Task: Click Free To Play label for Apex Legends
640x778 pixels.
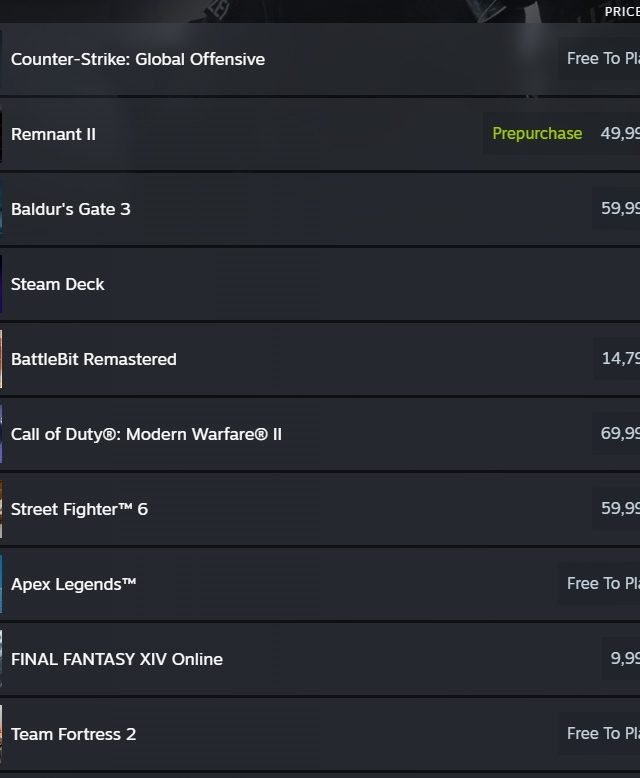Action: (602, 584)
